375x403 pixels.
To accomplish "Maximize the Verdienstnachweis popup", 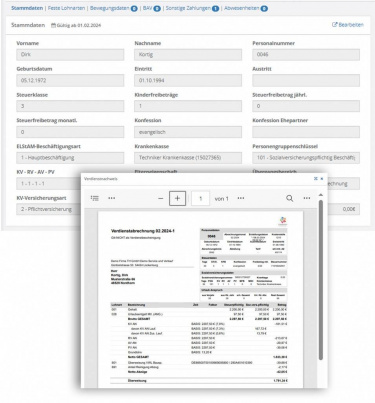I will click(316, 179).
